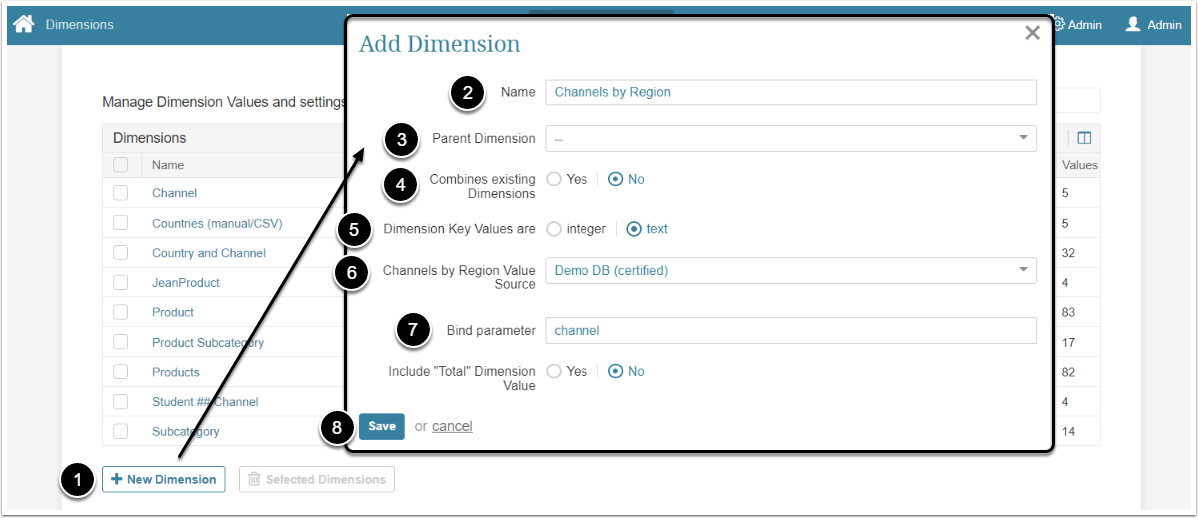
Task: Go to the home page icon
Action: 24,24
